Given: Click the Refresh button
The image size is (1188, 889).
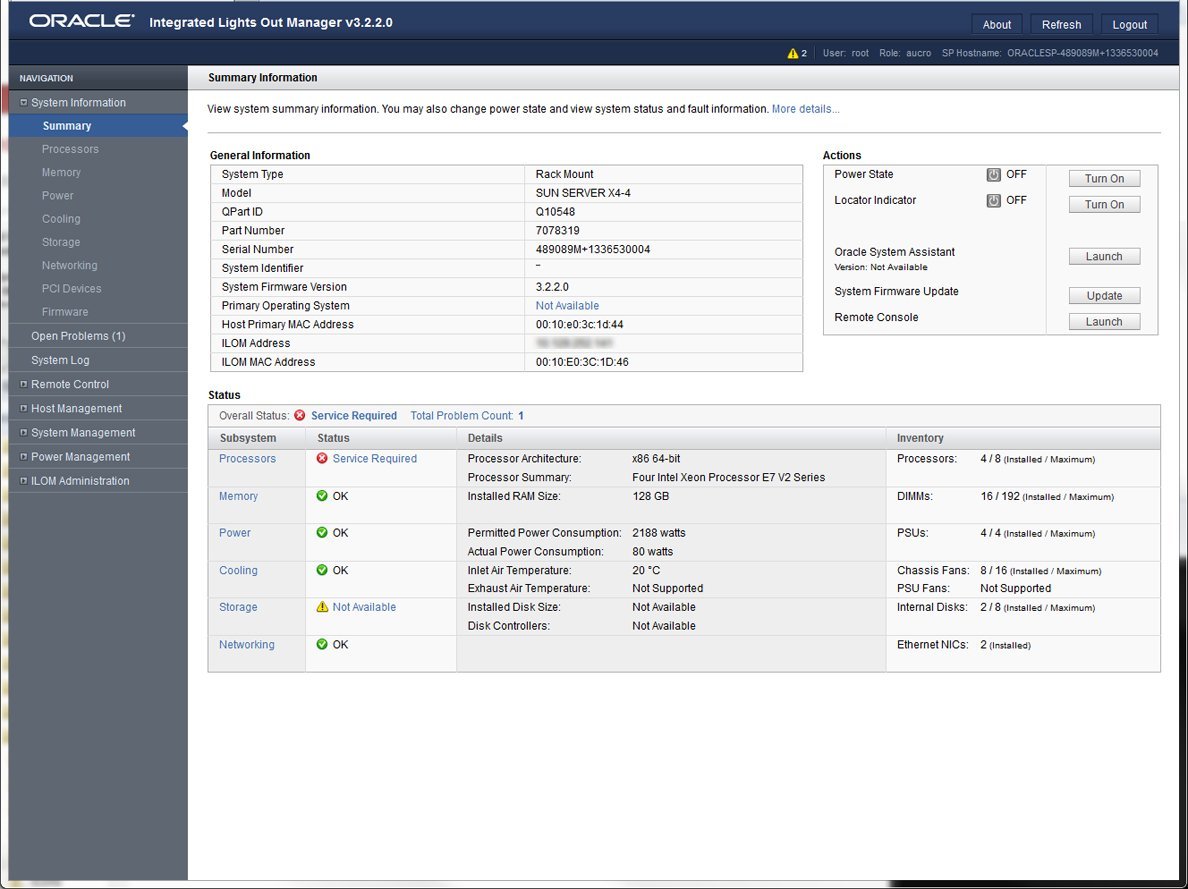Looking at the screenshot, I should point(1061,24).
